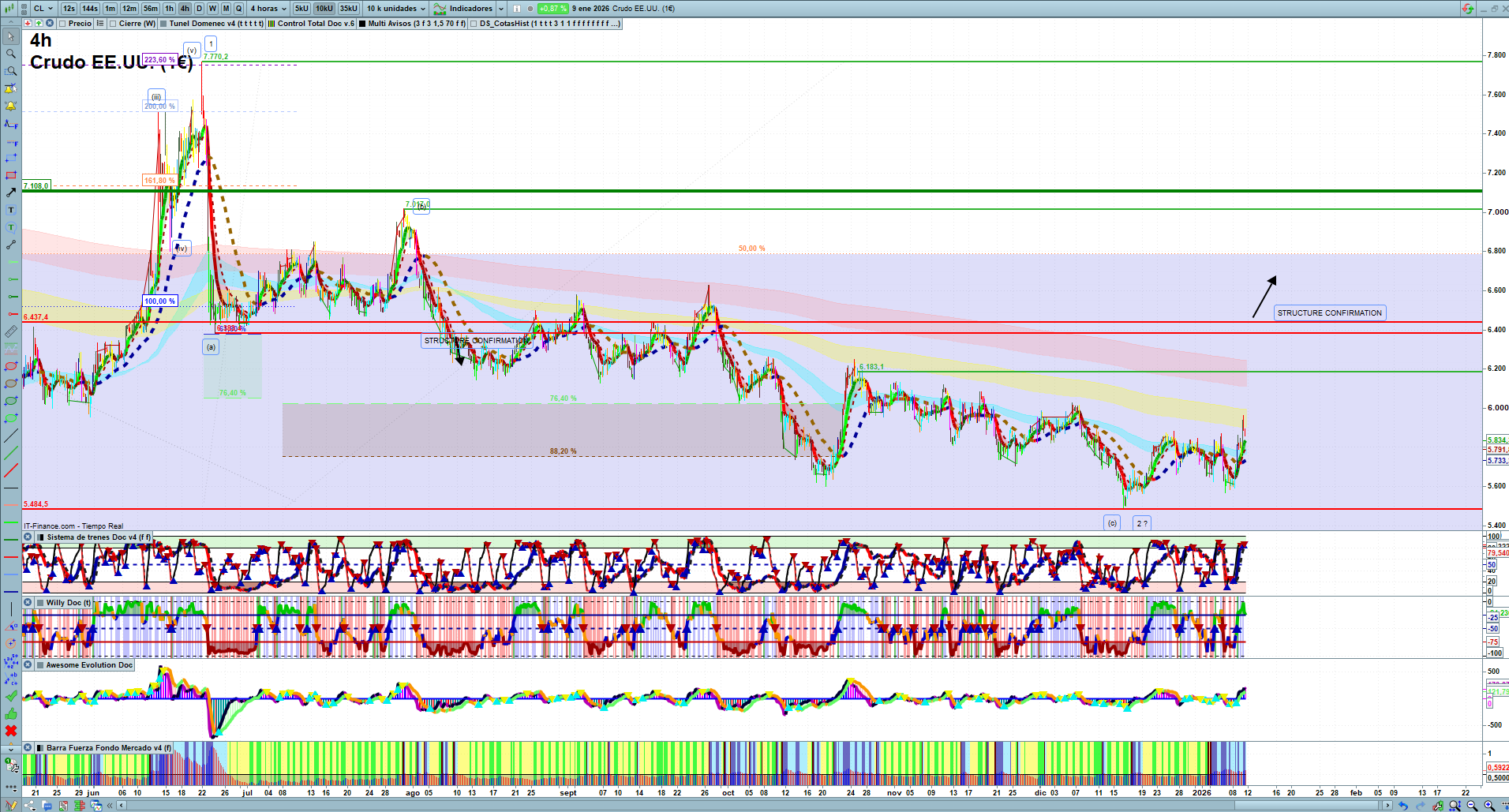The height and width of the screenshot is (812, 1509).
Task: Click the alert bell icon in sidebar
Action: pos(11,106)
